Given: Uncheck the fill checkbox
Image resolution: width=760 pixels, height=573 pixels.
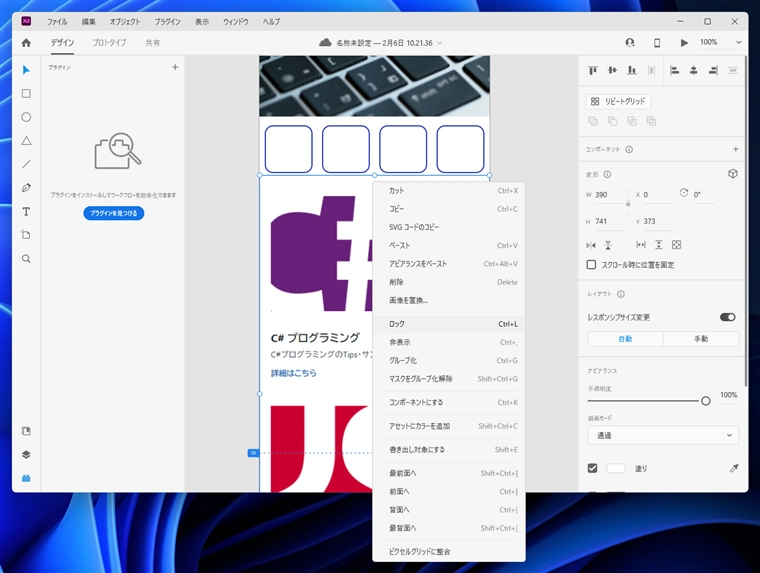Looking at the screenshot, I should pos(592,468).
